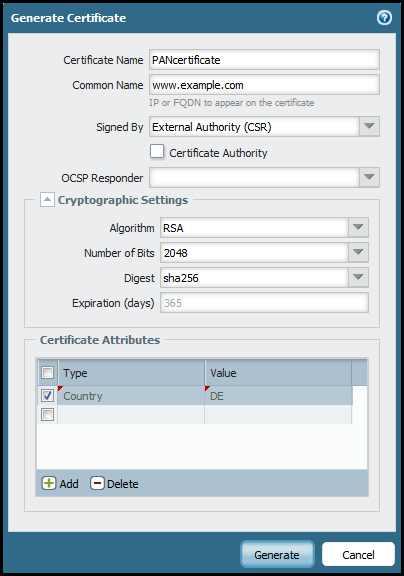Click the Cancel button
This screenshot has height=576, width=404.
(x=358, y=554)
